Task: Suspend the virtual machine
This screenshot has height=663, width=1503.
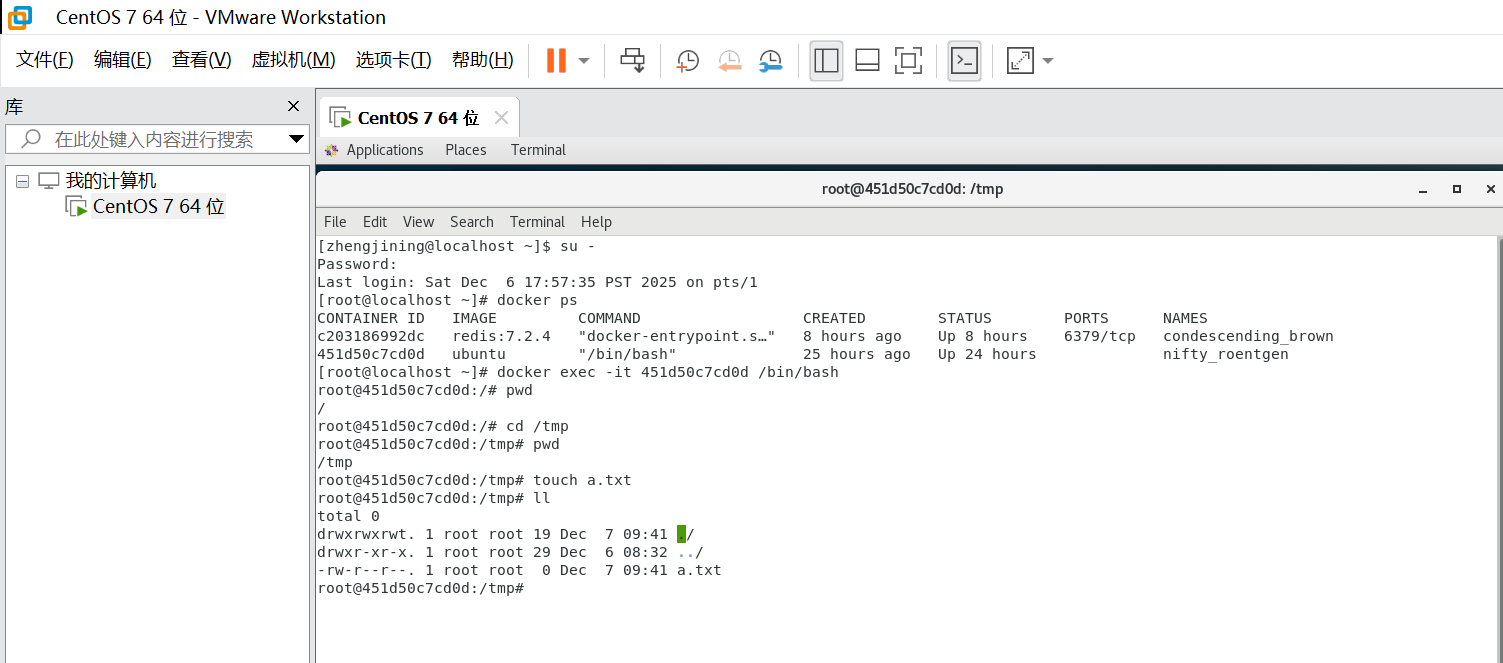Action: [555, 60]
